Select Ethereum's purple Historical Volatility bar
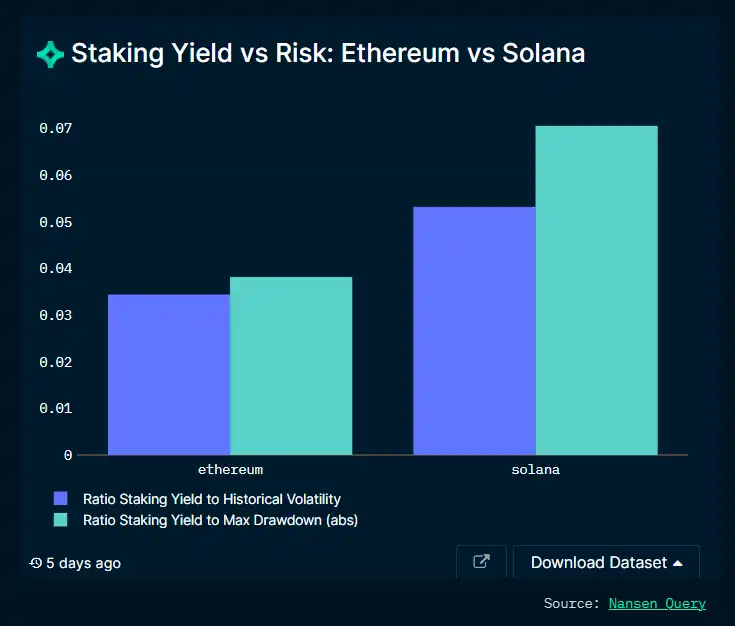This screenshot has height=626, width=735. click(x=169, y=375)
